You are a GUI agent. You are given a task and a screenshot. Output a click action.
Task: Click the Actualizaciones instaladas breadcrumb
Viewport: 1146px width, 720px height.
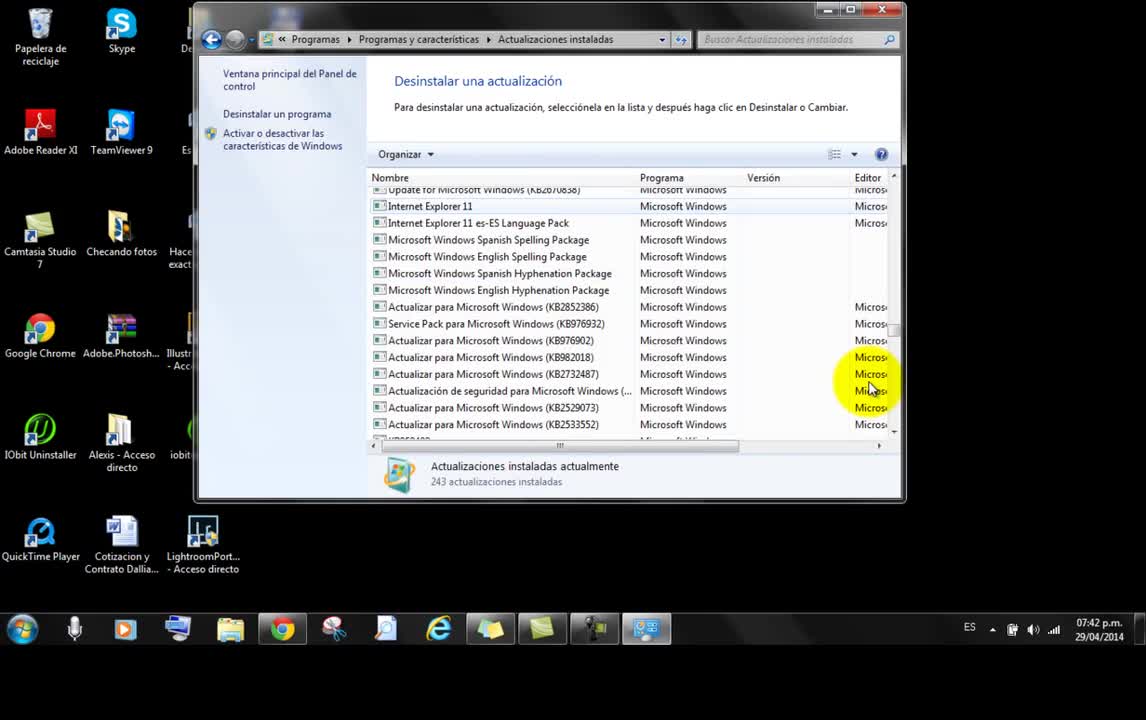(555, 39)
